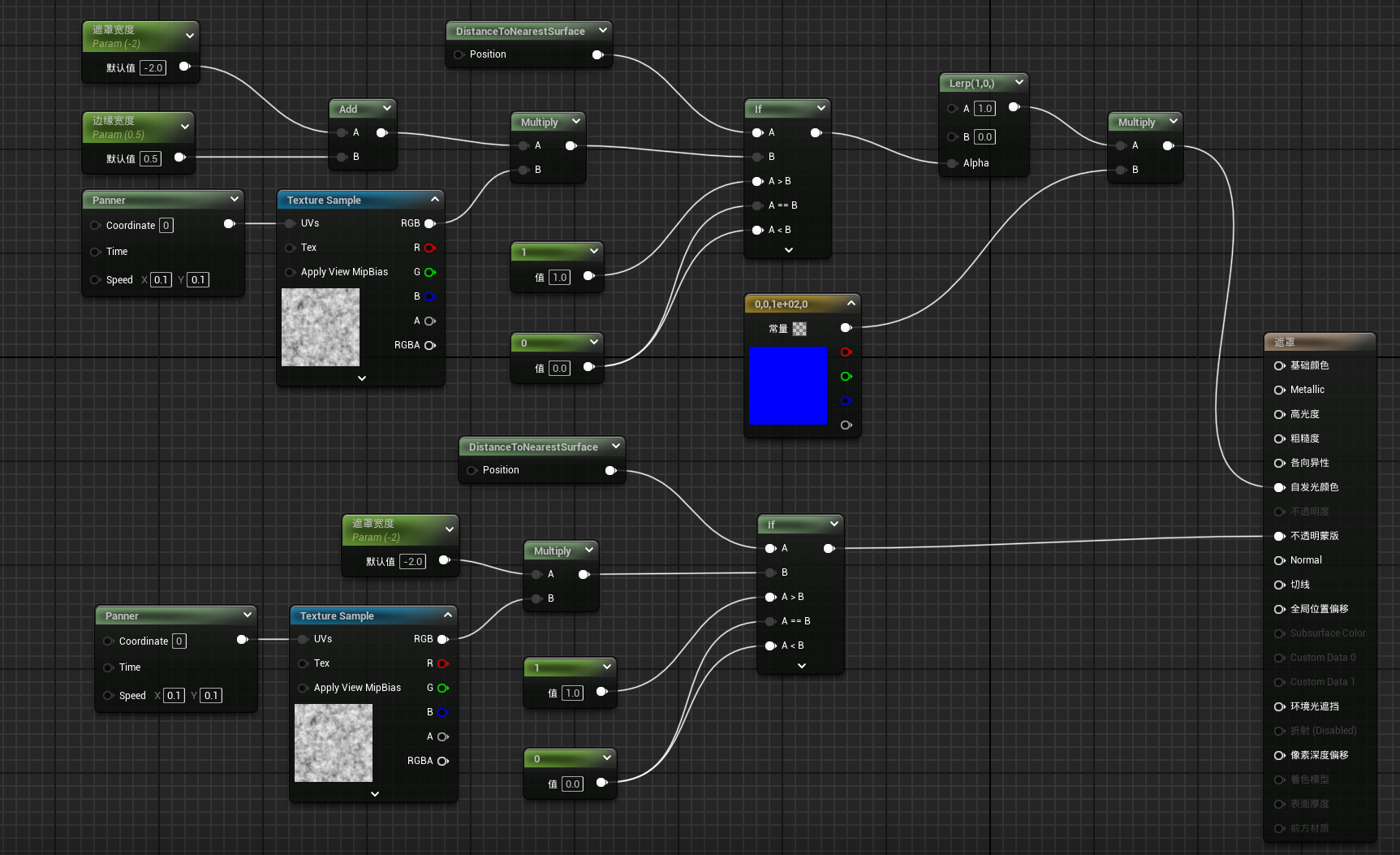Click the RGB output pin on lower Texture Sample
This screenshot has height=855, width=1400.
tap(443, 639)
